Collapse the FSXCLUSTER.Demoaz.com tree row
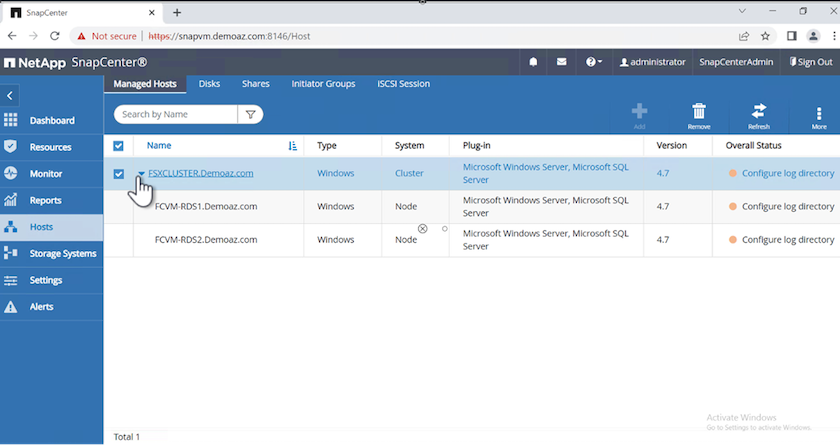This screenshot has height=446, width=840. (x=141, y=173)
